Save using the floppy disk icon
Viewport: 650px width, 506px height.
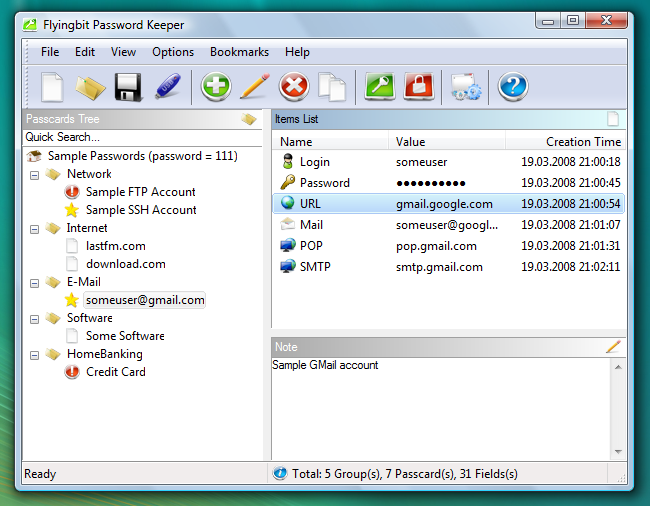(129, 87)
